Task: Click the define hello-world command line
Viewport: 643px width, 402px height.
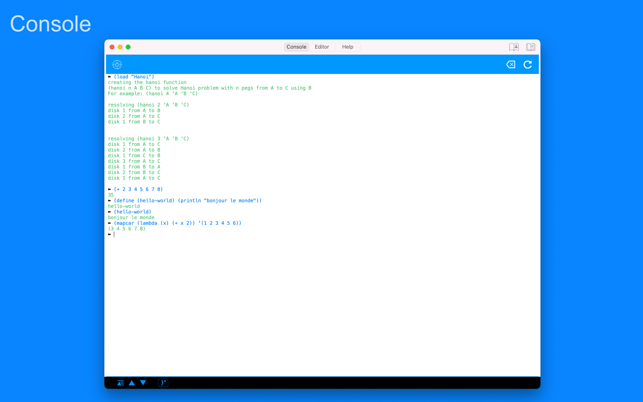Action: 187,200
